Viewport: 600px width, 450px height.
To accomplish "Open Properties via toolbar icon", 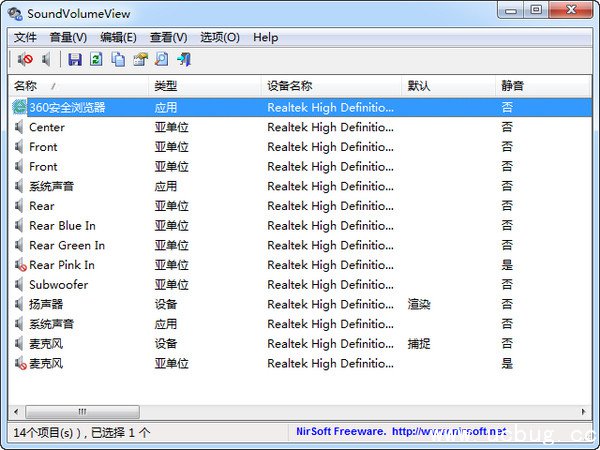I will click(x=140, y=60).
